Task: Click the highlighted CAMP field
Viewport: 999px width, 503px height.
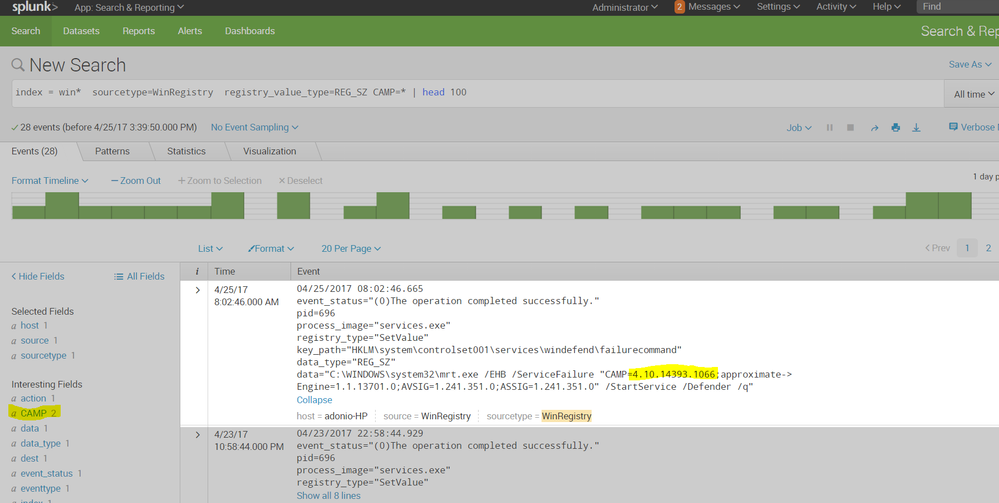Action: 35,413
